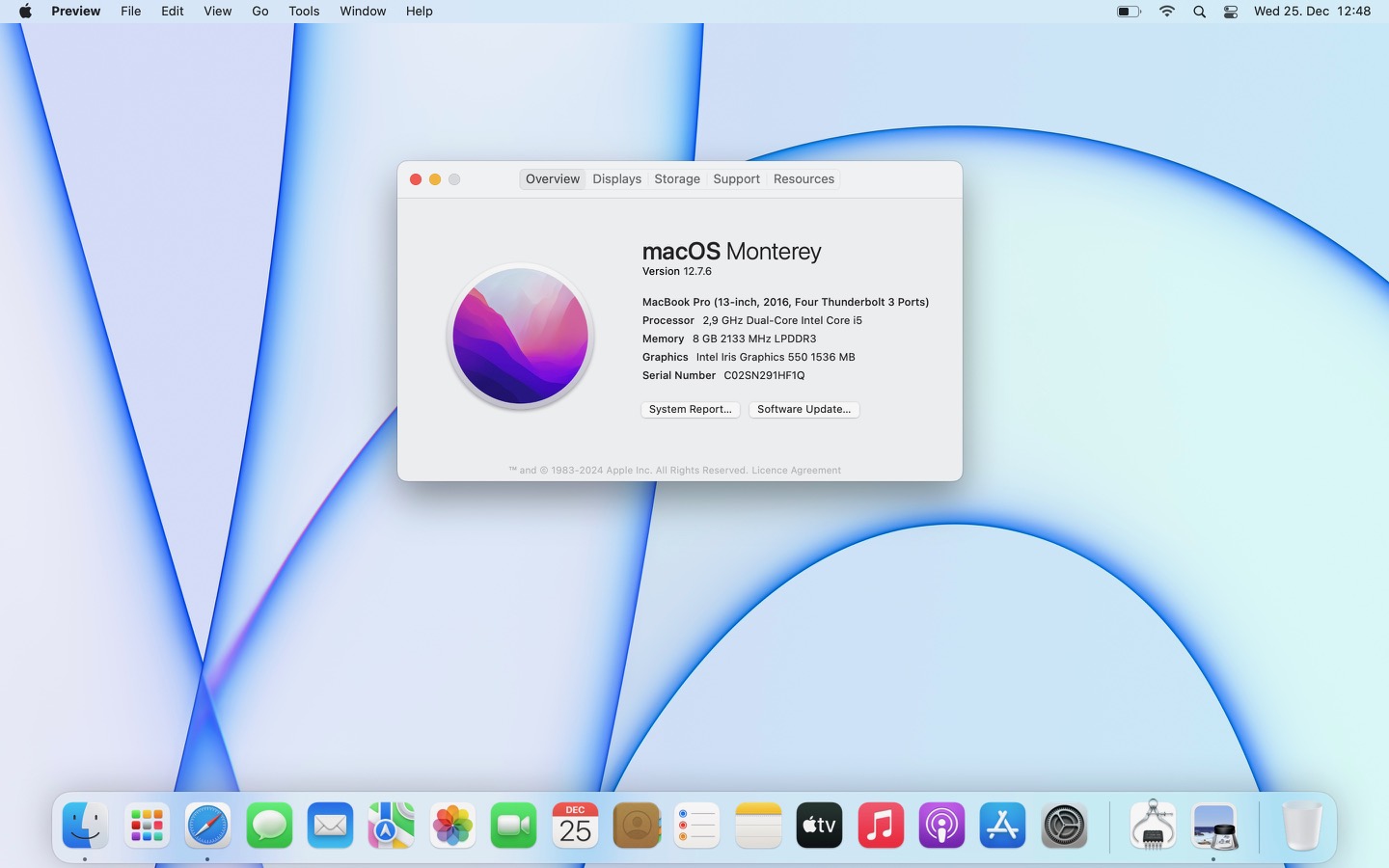Image resolution: width=1389 pixels, height=868 pixels.
Task: Open the Tools menu
Action: click(304, 12)
